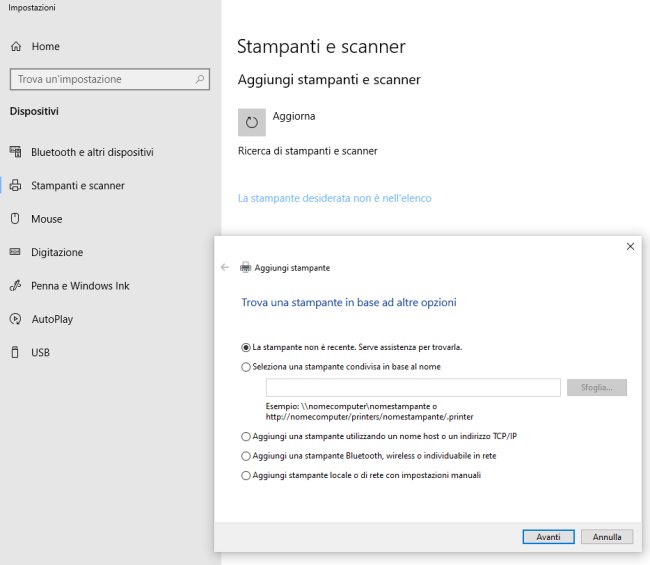
Task: Click the 'Stampanti e scanner' page title
Action: click(x=321, y=46)
